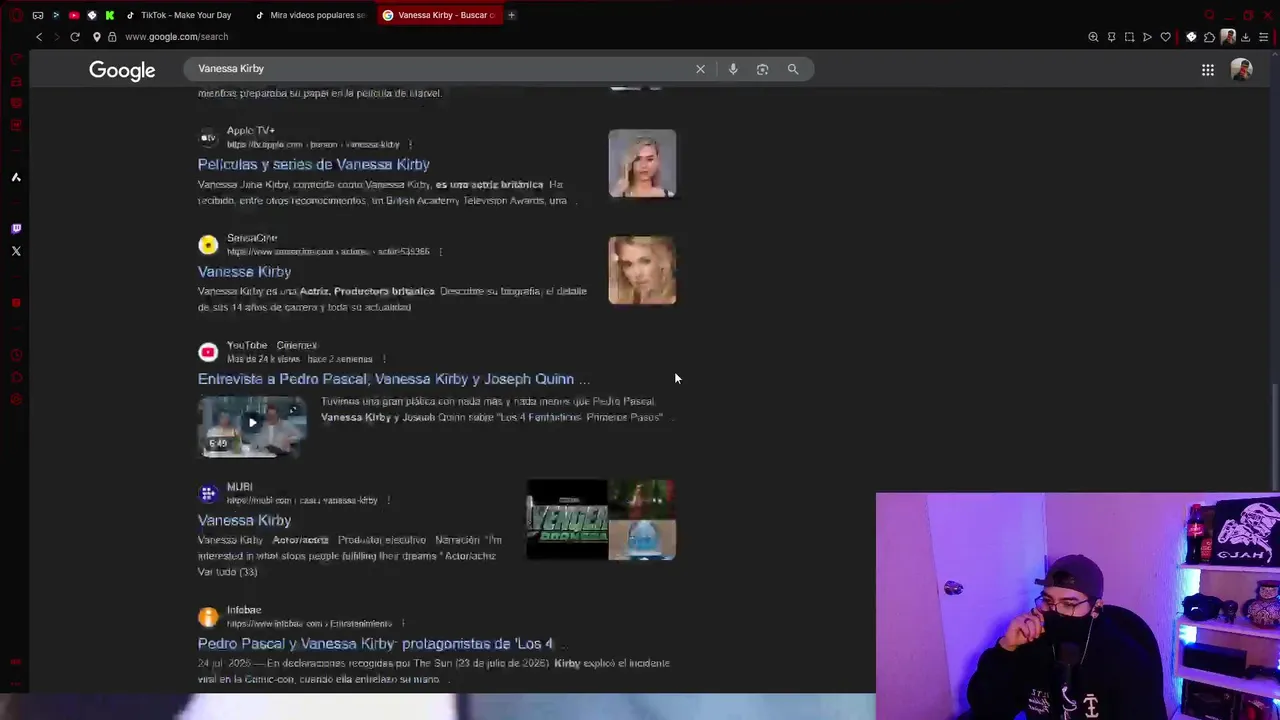
Task: Open more options for YouTube Cinemex result
Action: [384, 359]
